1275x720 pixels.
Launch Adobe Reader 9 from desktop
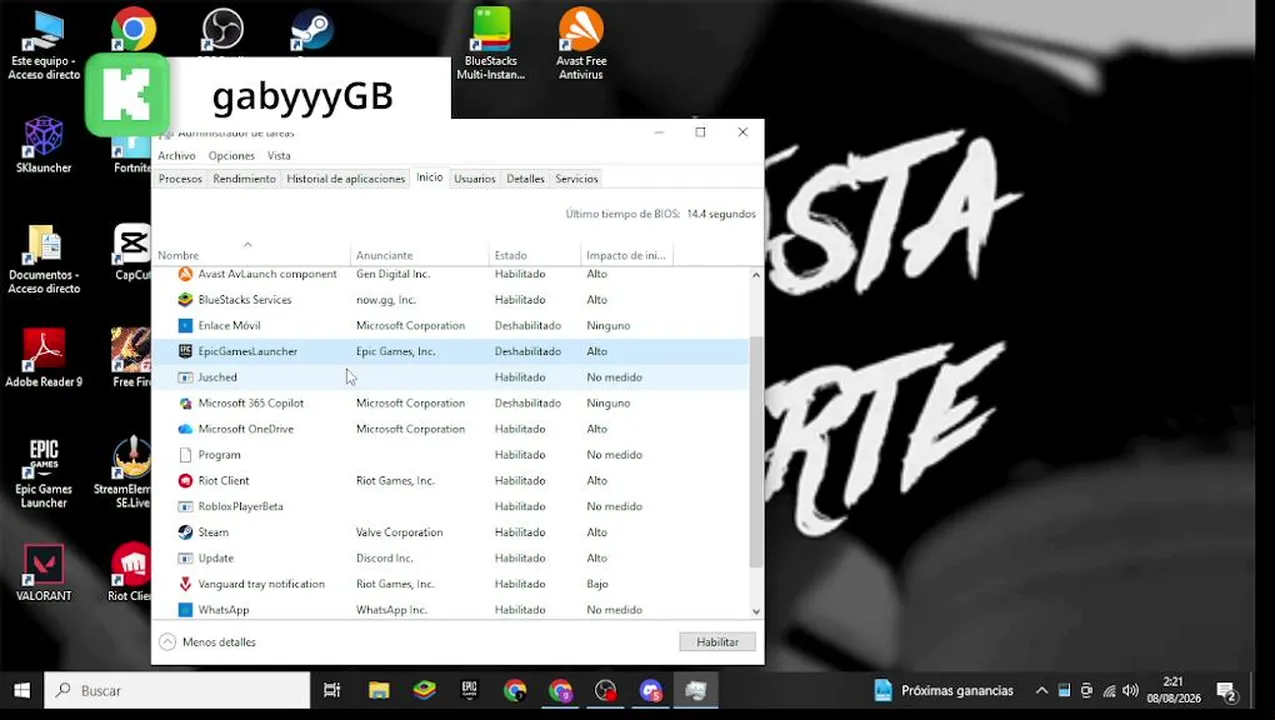(44, 358)
